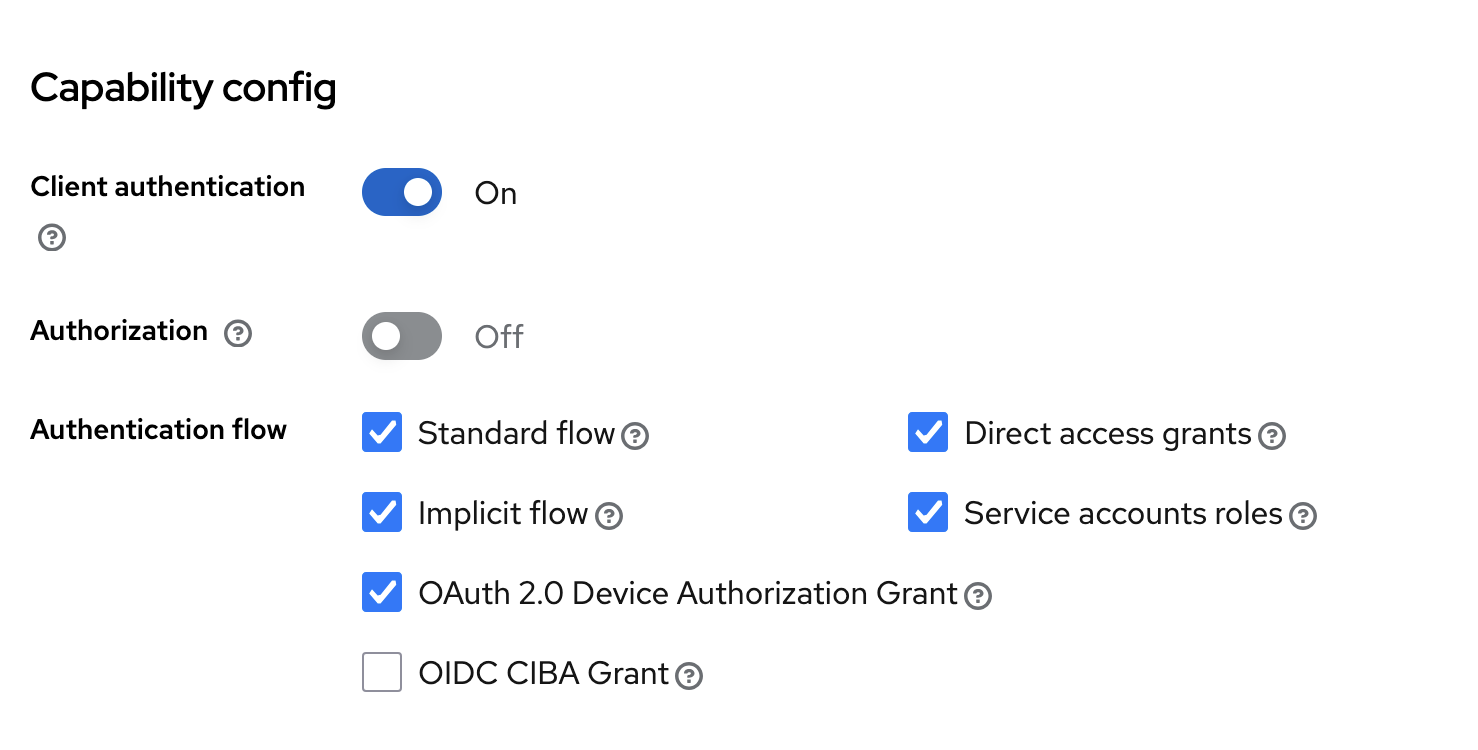Untick the Service accounts roles checkbox
Image resolution: width=1478 pixels, height=750 pixels.
pos(928,513)
